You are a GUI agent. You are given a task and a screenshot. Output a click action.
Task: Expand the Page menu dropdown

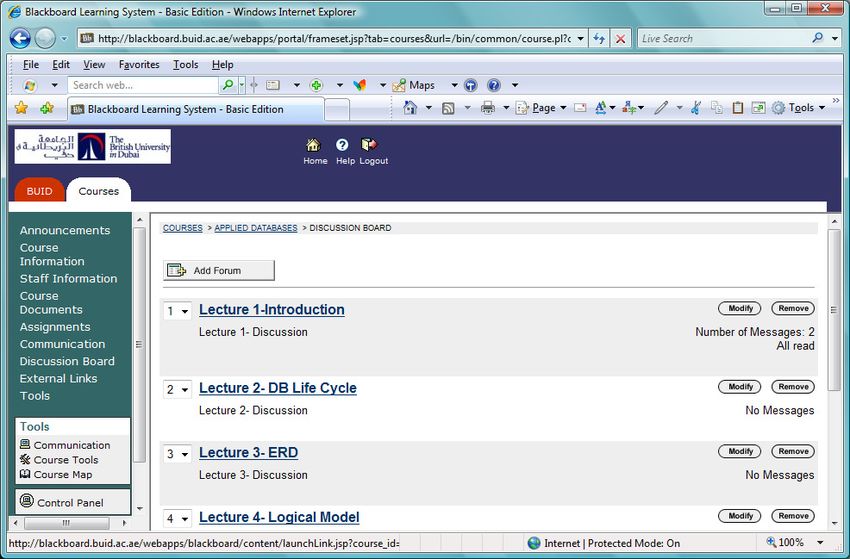pyautogui.click(x=563, y=108)
